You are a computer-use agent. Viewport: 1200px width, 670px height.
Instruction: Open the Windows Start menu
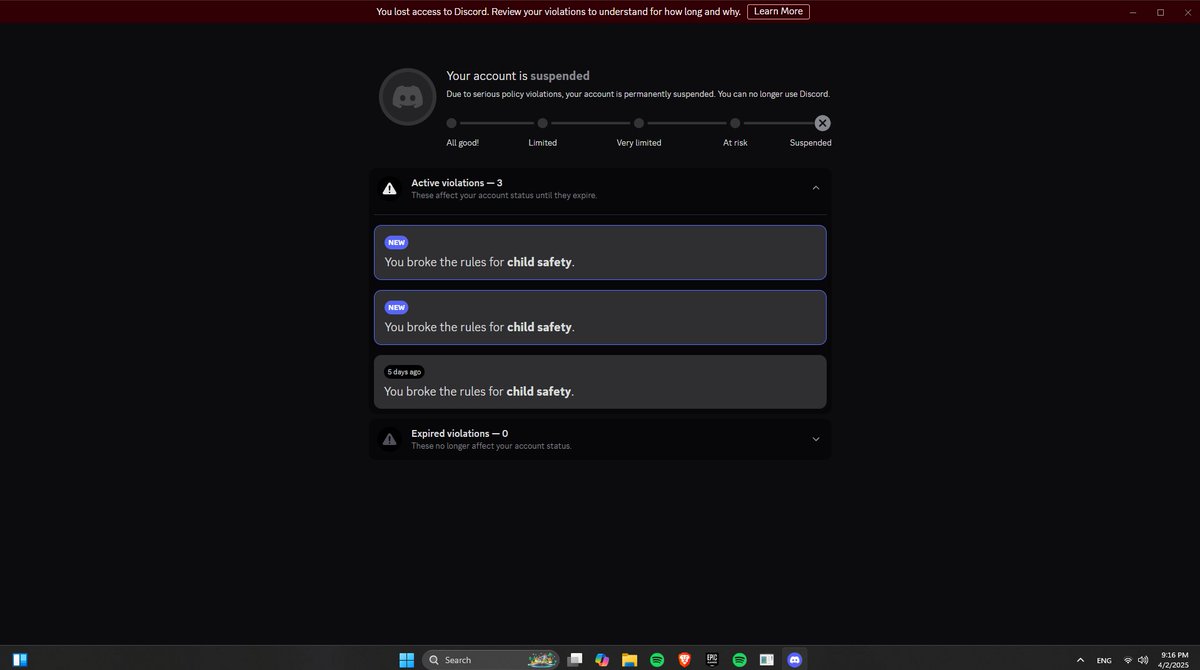click(x=407, y=660)
